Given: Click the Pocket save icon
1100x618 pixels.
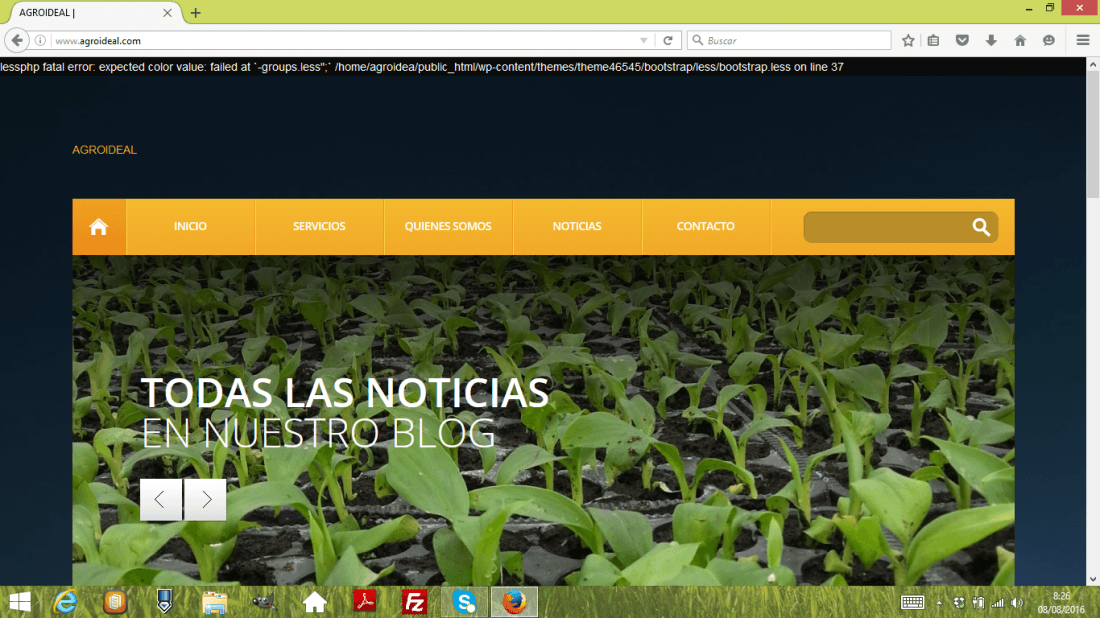Looking at the screenshot, I should click(962, 41).
